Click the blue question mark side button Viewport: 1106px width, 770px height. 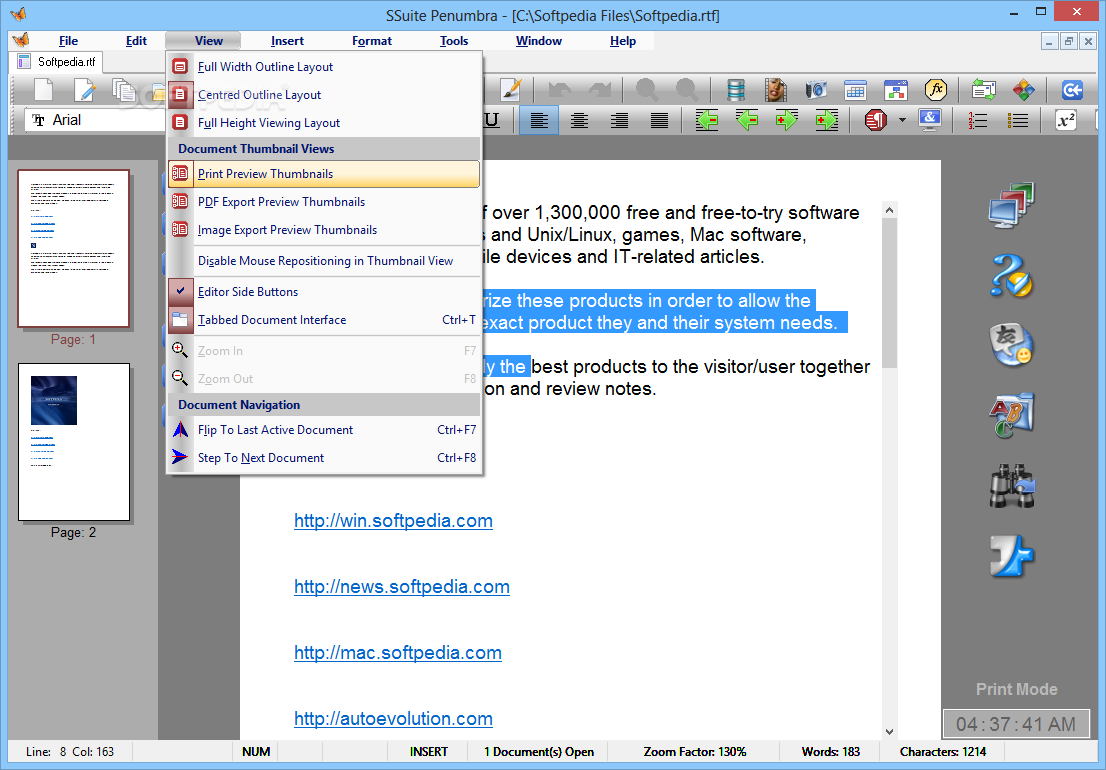1011,275
